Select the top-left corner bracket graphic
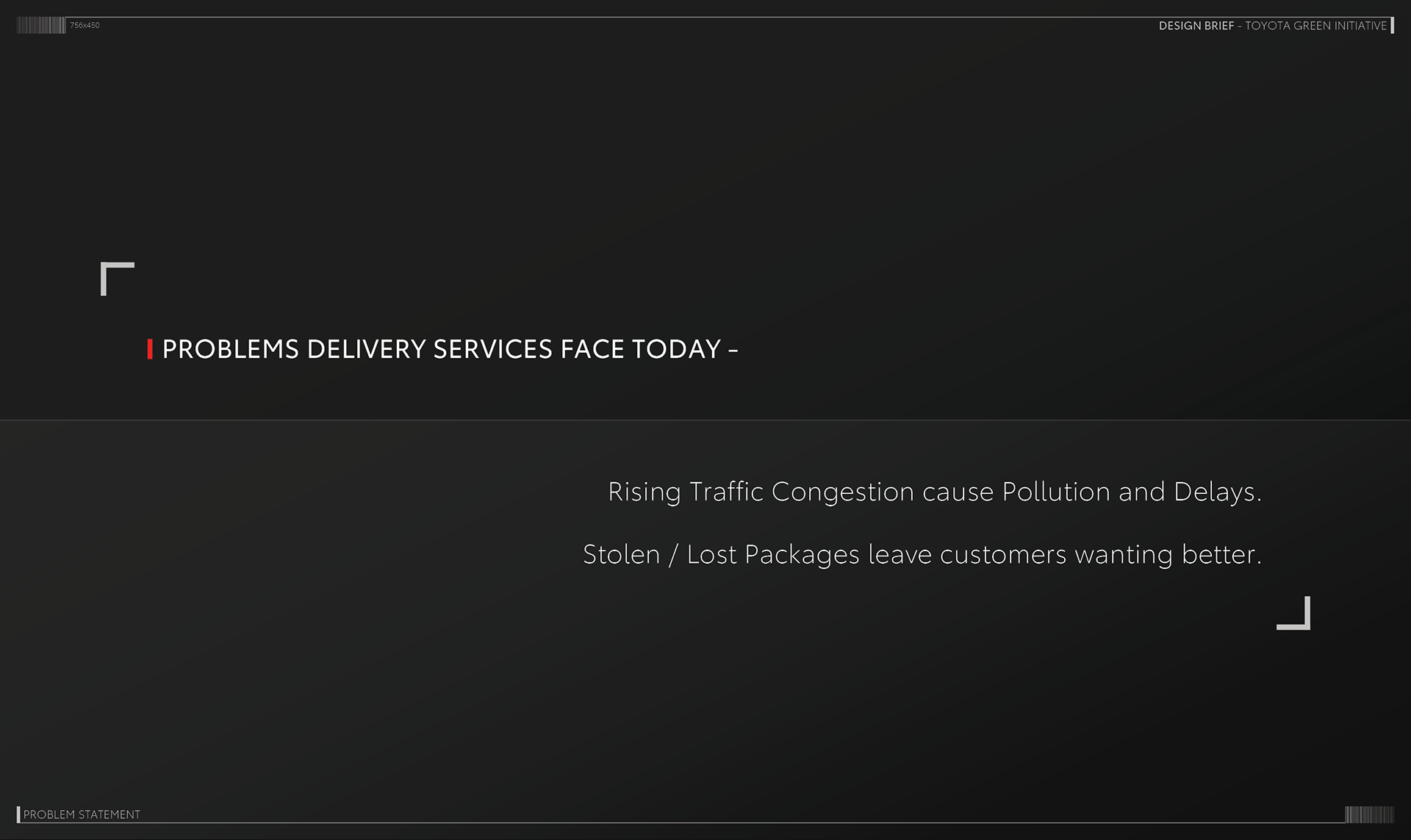The image size is (1411, 840). (x=116, y=278)
